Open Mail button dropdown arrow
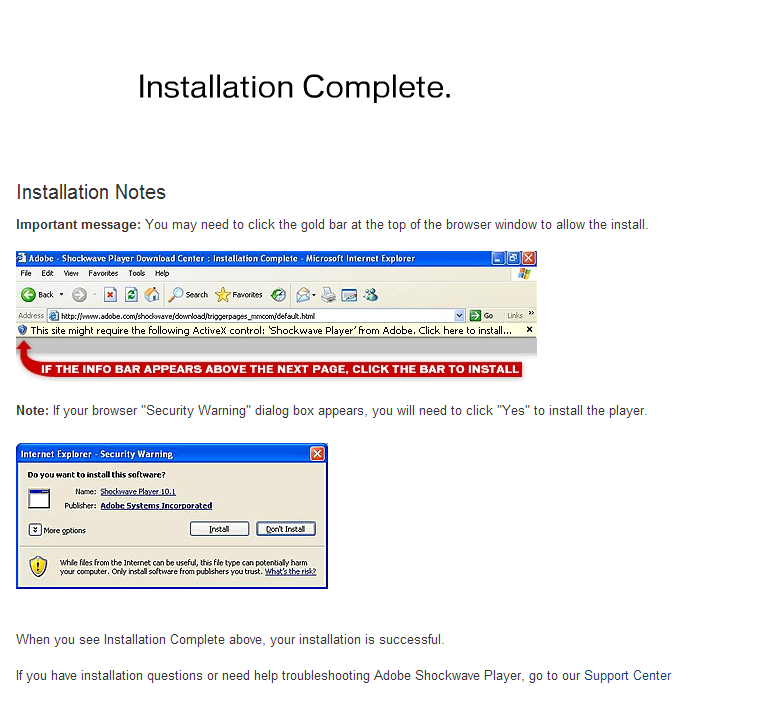The height and width of the screenshot is (713, 758). pyautogui.click(x=314, y=294)
